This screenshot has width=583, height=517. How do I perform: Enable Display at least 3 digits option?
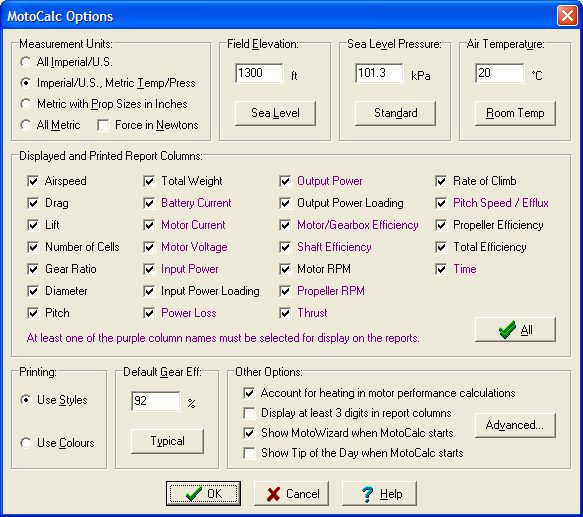point(249,413)
